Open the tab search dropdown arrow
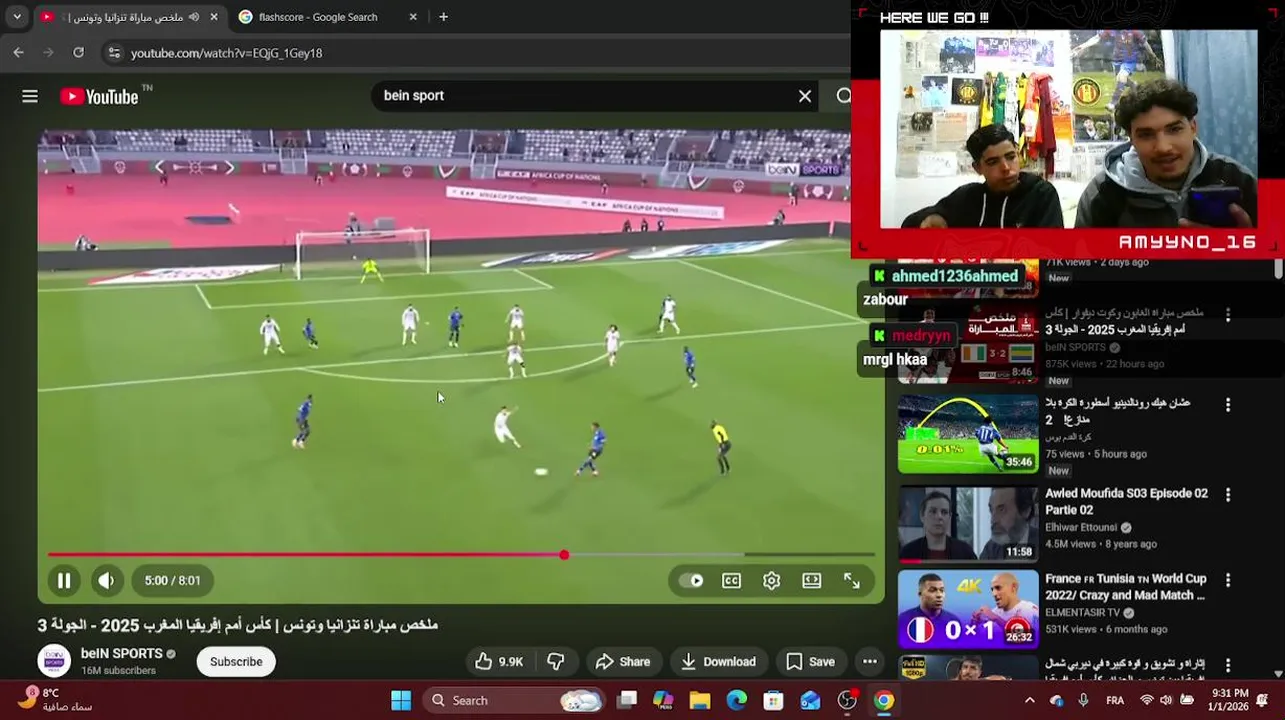This screenshot has height=720, width=1285. tap(17, 17)
